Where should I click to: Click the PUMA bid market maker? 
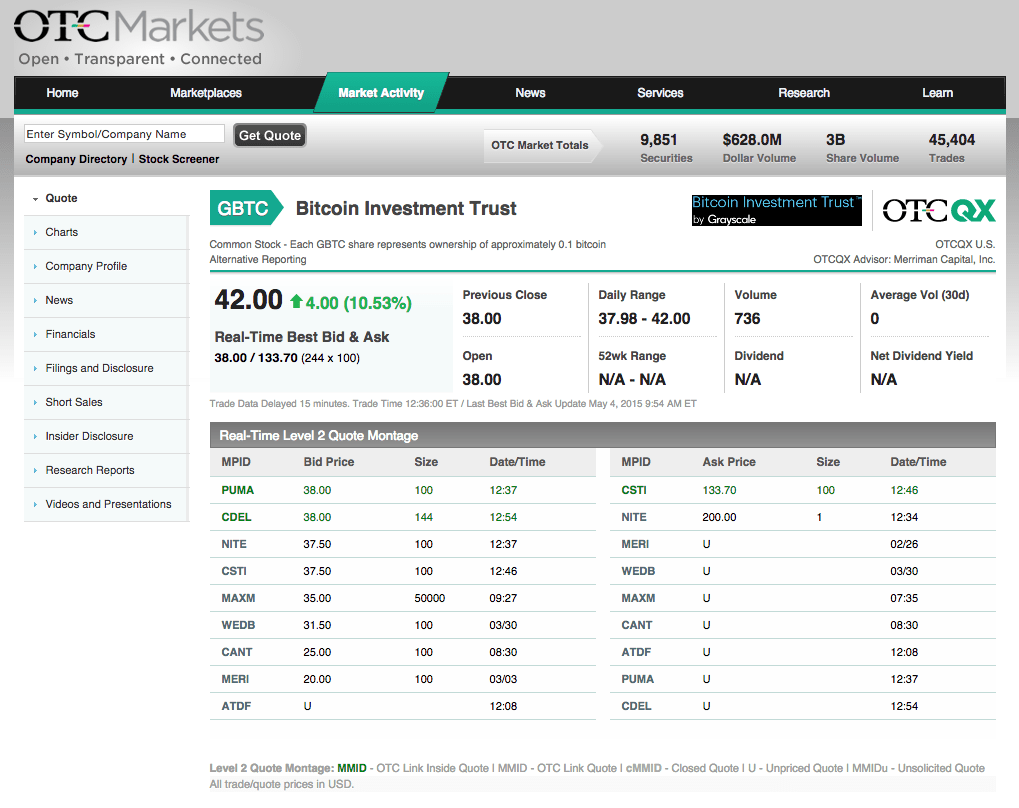(x=238, y=490)
